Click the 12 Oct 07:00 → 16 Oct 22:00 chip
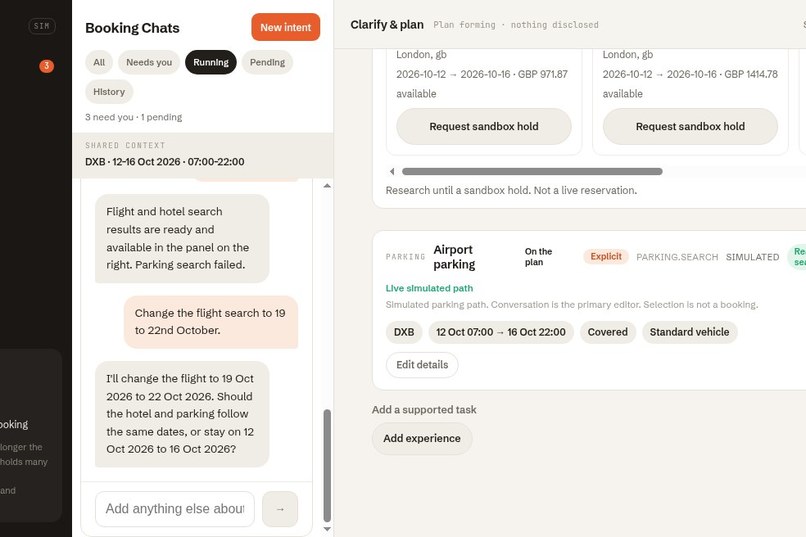The height and width of the screenshot is (537, 806). [x=501, y=332]
